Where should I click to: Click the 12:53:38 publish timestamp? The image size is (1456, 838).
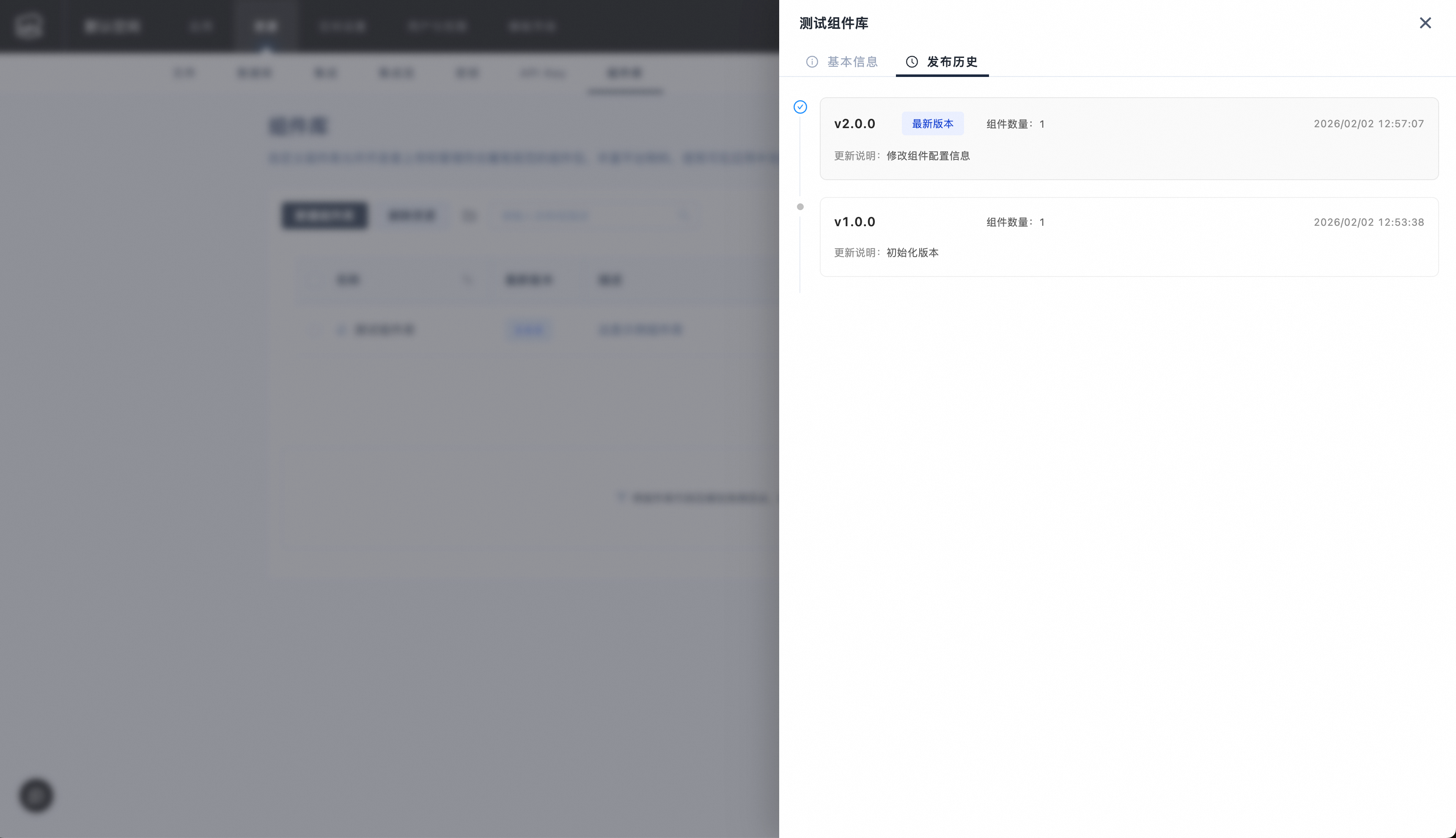tap(1368, 222)
